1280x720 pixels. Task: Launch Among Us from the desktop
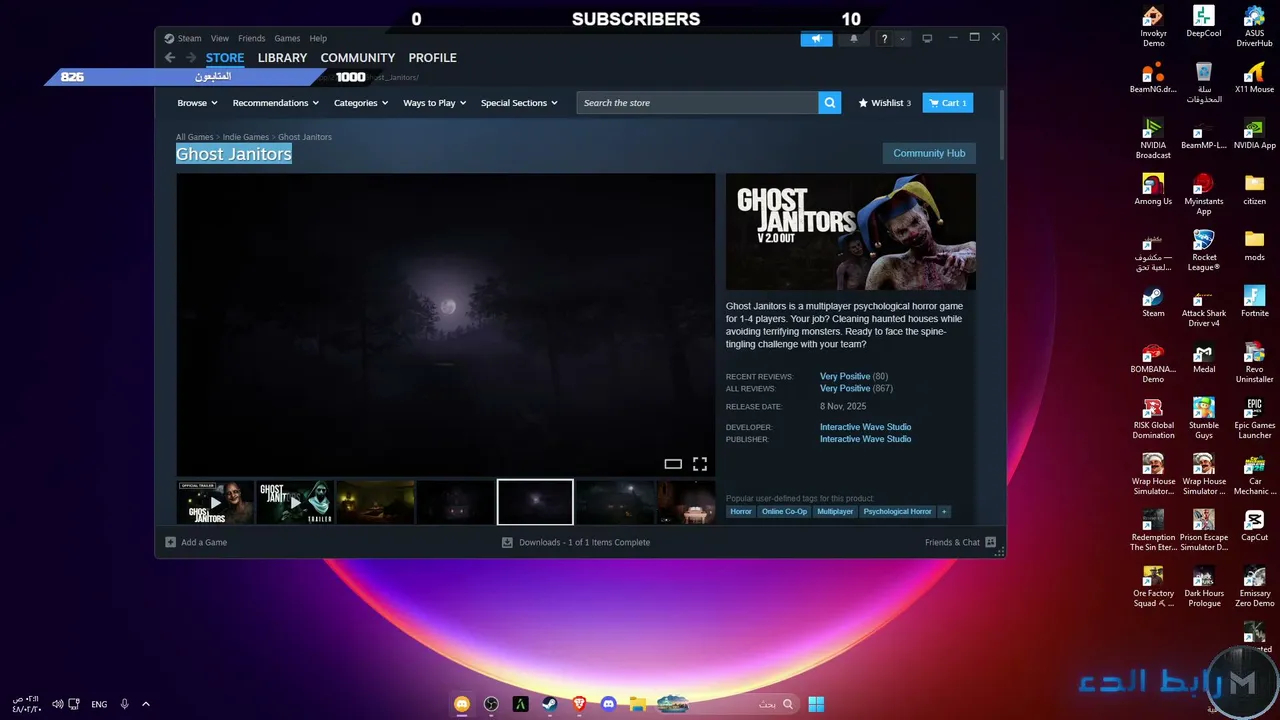pyautogui.click(x=1153, y=190)
